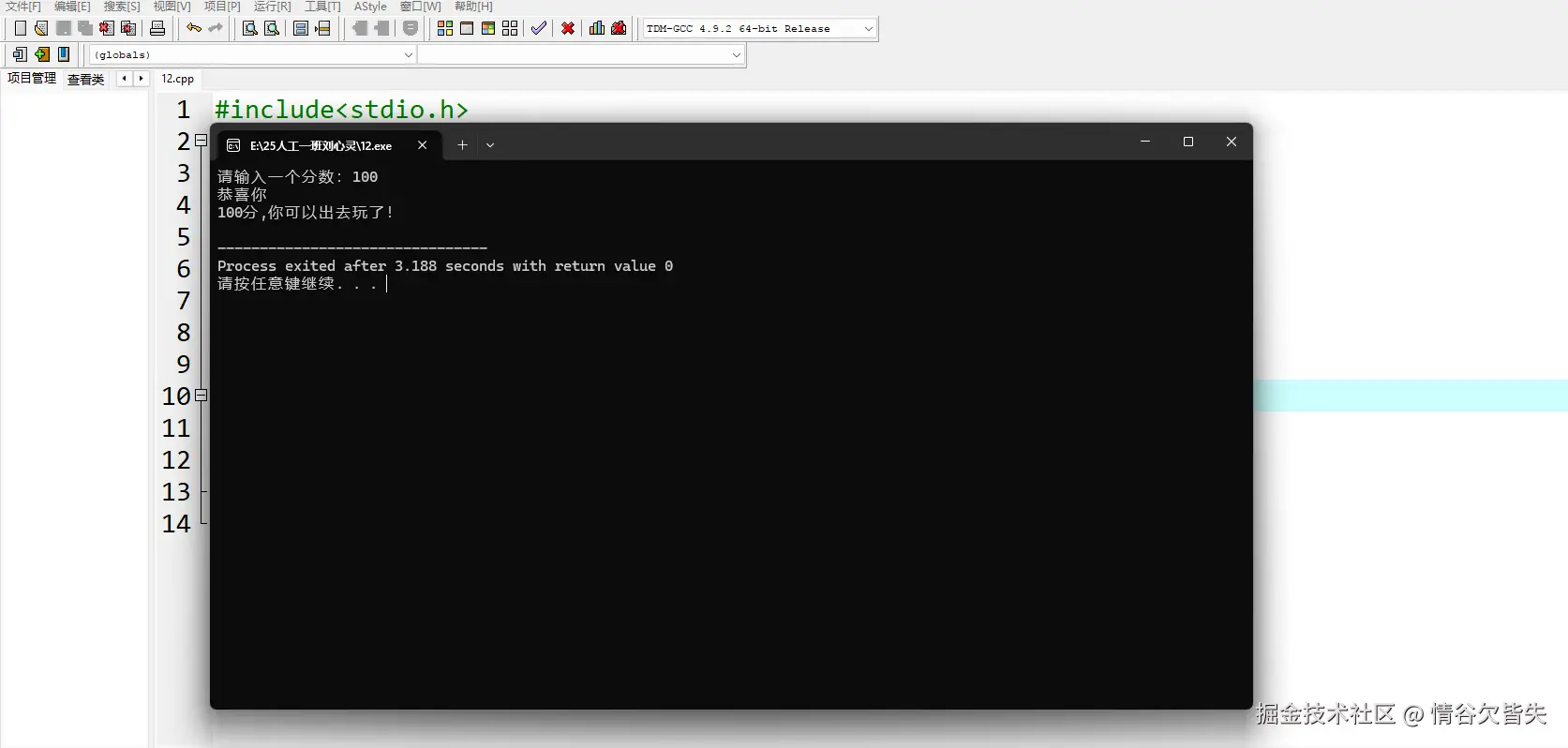Image resolution: width=1568 pixels, height=748 pixels.
Task: Click the Redo arrow icon
Action: 216,28
